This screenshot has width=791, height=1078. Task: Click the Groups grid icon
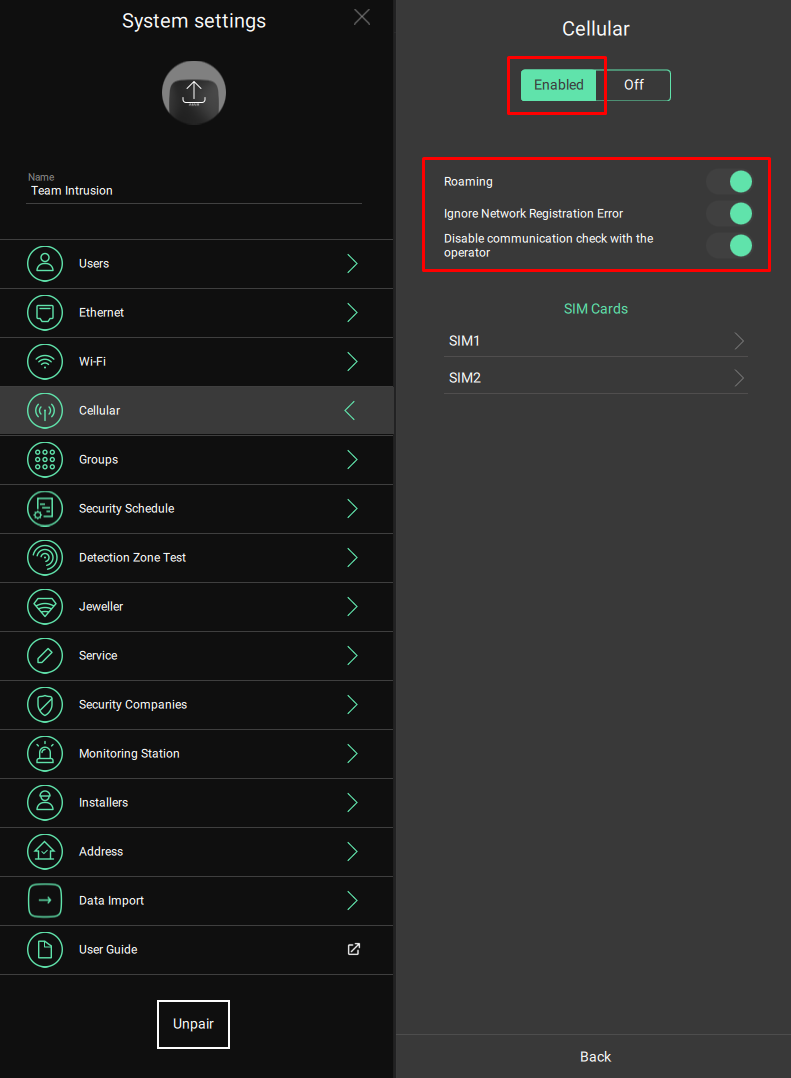point(45,459)
